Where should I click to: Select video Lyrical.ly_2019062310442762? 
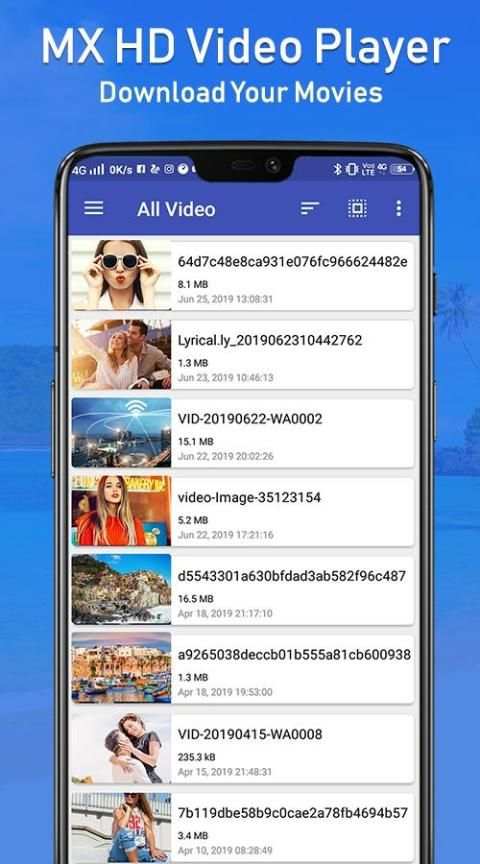click(270, 341)
